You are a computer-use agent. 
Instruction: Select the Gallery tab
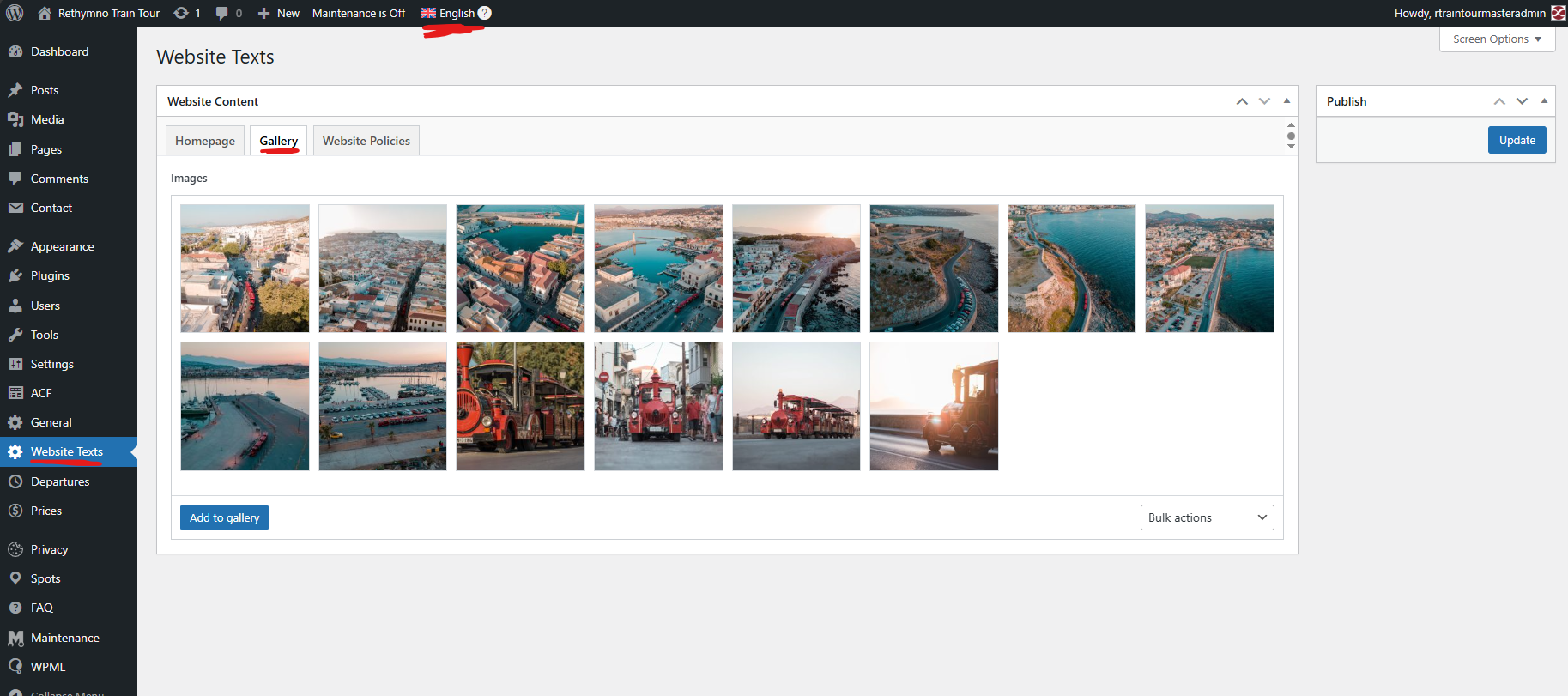tap(279, 141)
